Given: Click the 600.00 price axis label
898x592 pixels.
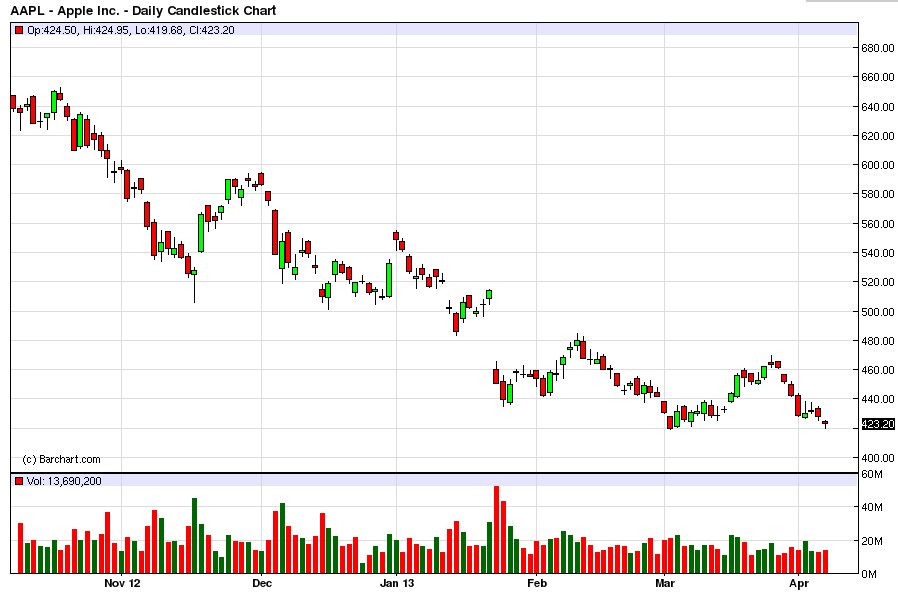Looking at the screenshot, I should tap(877, 165).
